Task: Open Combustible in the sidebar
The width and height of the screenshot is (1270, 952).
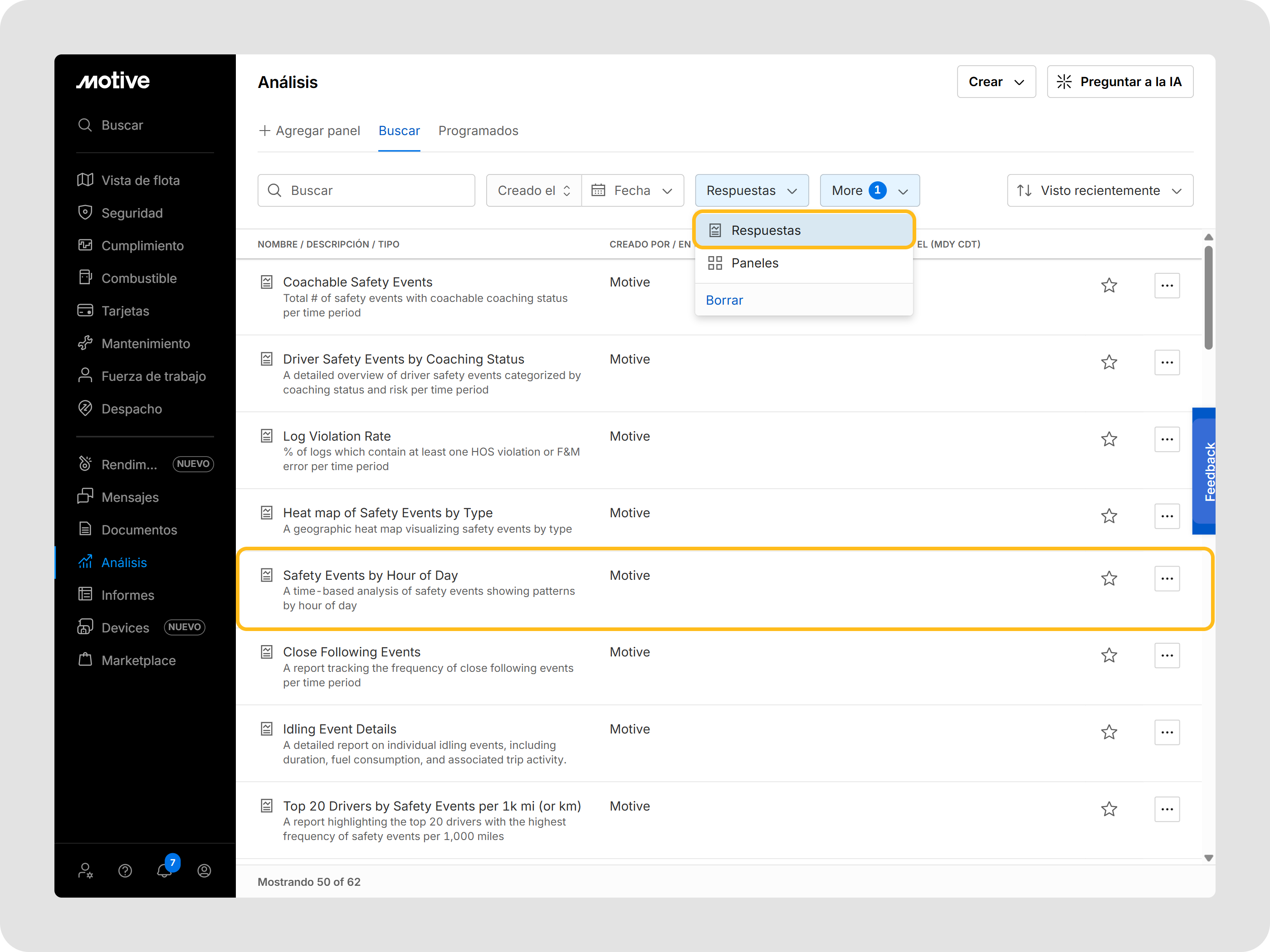Action: coord(138,278)
